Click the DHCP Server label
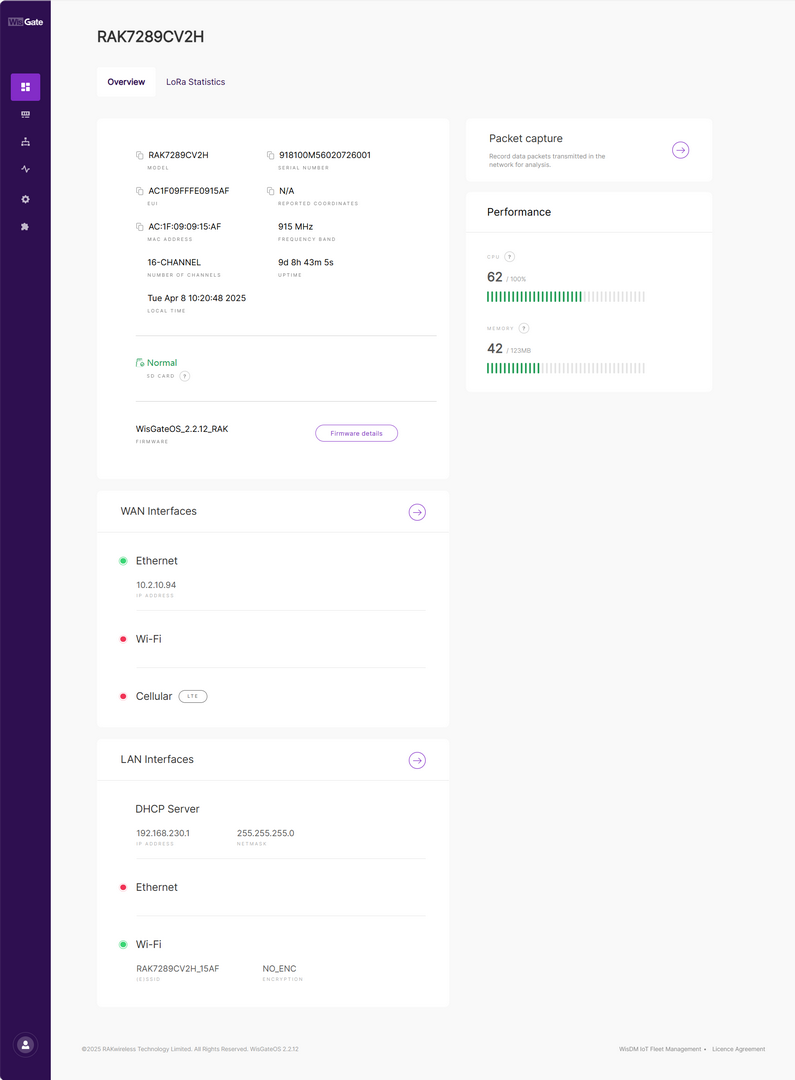This screenshot has width=795, height=1080. (167, 809)
